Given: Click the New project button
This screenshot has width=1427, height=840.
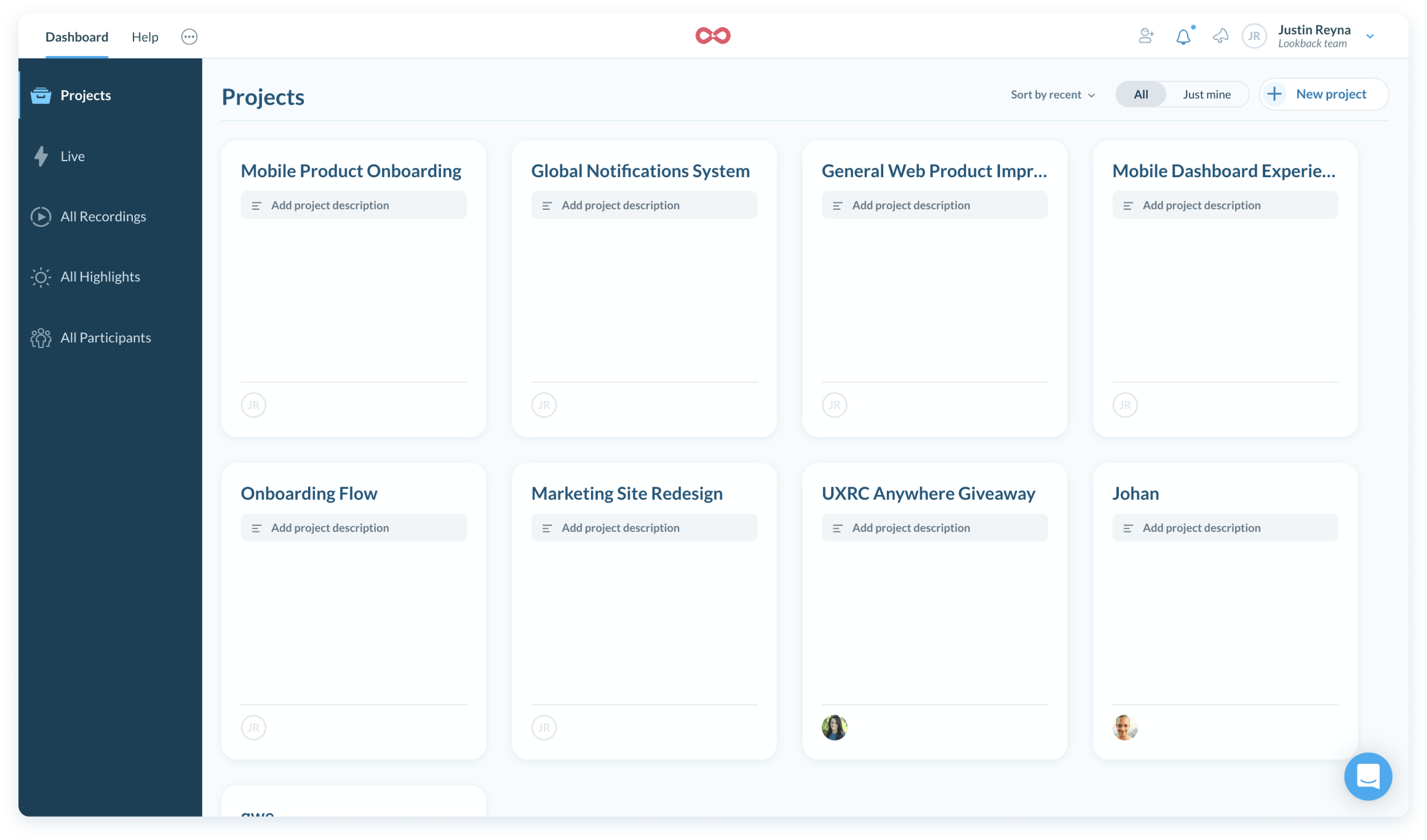Looking at the screenshot, I should [1323, 93].
